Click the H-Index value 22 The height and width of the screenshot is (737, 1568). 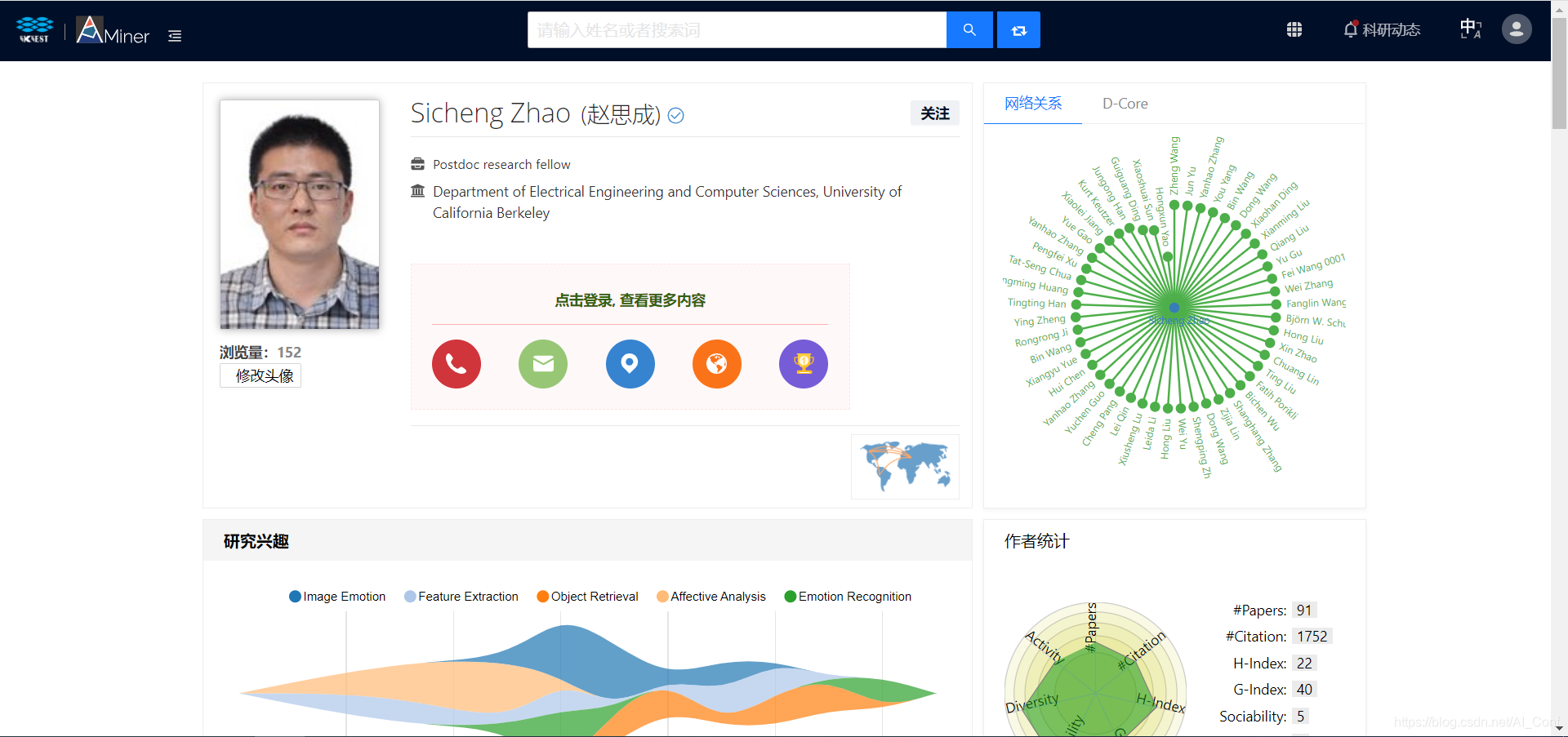(1304, 664)
